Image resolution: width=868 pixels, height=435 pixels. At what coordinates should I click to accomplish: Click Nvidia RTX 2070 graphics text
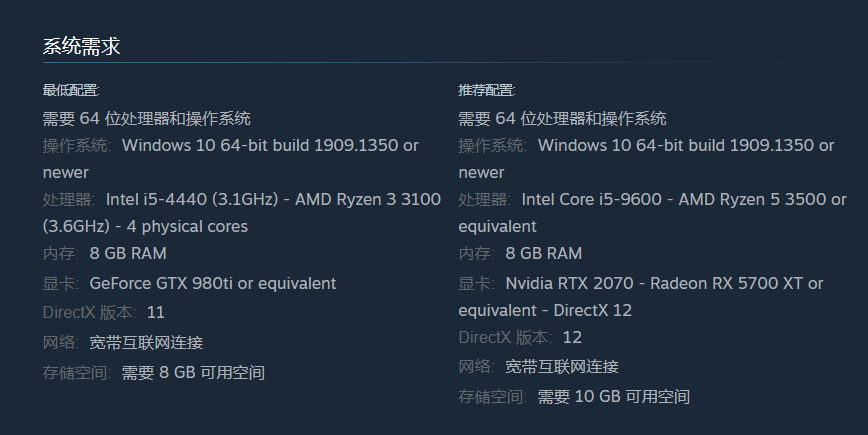point(569,283)
